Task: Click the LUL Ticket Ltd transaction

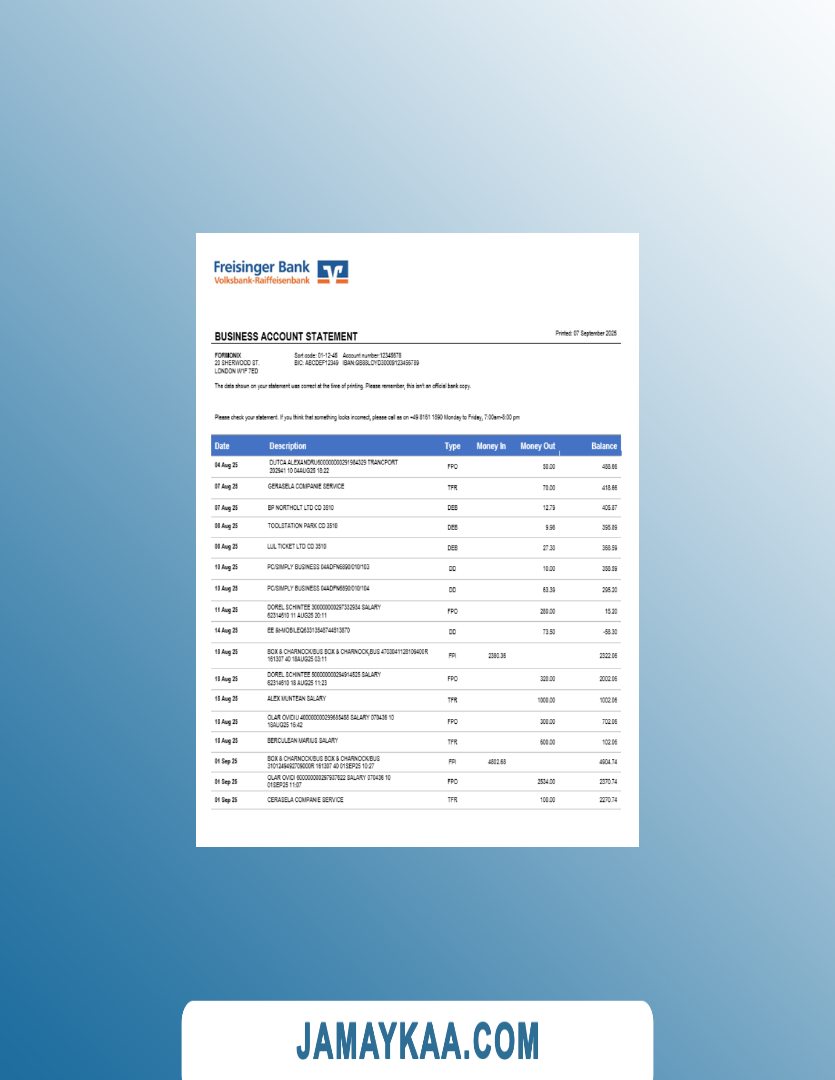Action: pyautogui.click(x=297, y=547)
